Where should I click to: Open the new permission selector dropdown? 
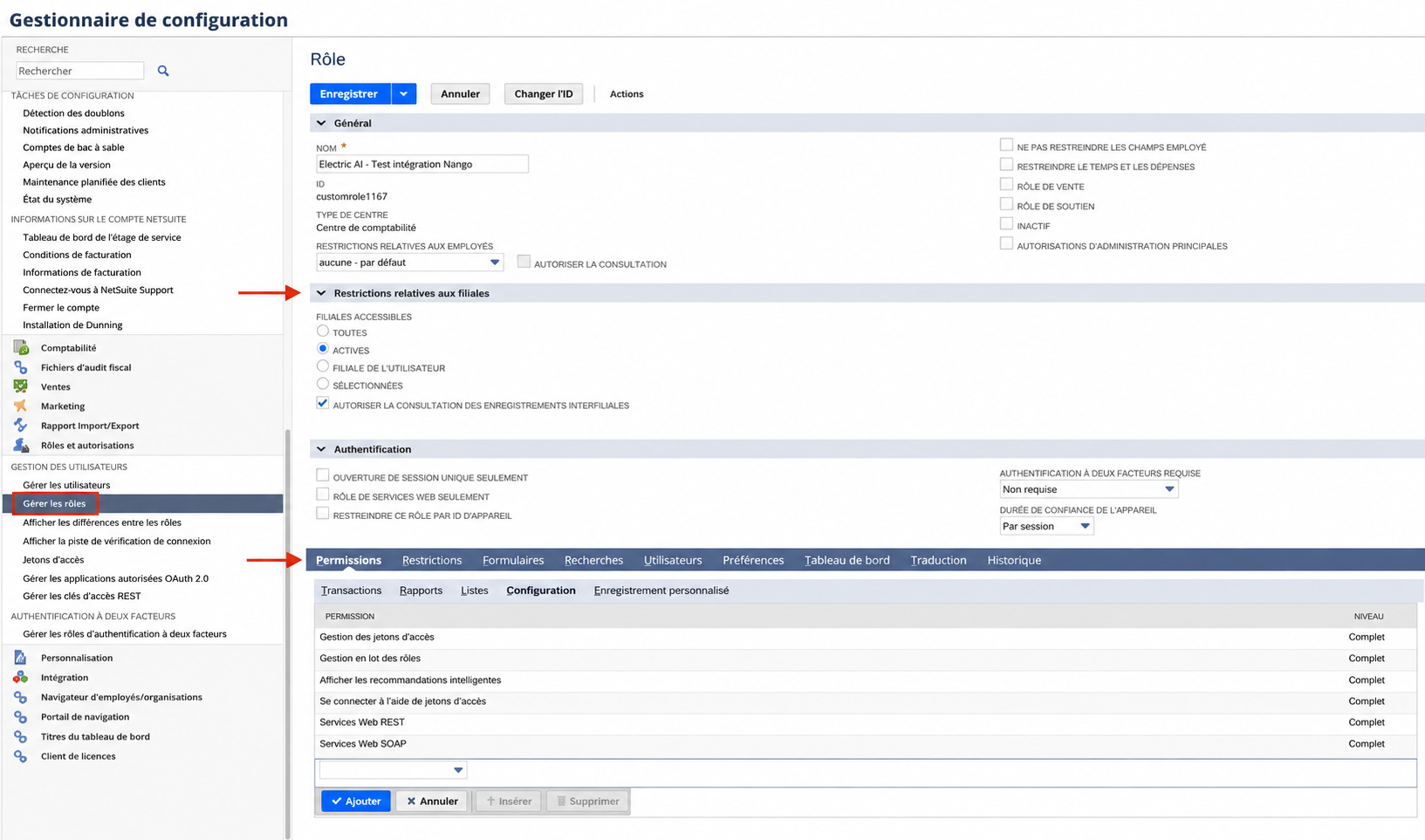coord(392,770)
